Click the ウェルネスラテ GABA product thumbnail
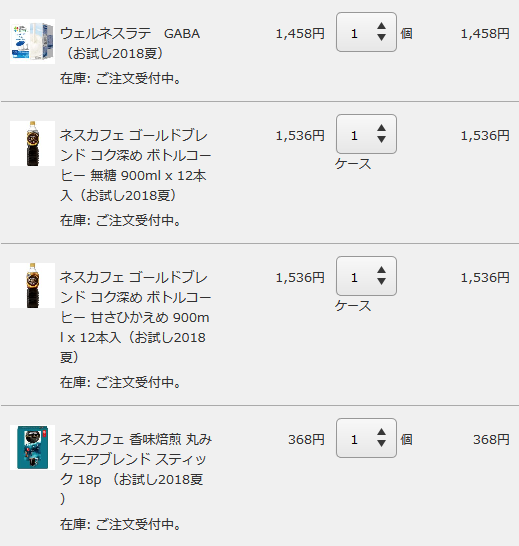 (x=32, y=41)
